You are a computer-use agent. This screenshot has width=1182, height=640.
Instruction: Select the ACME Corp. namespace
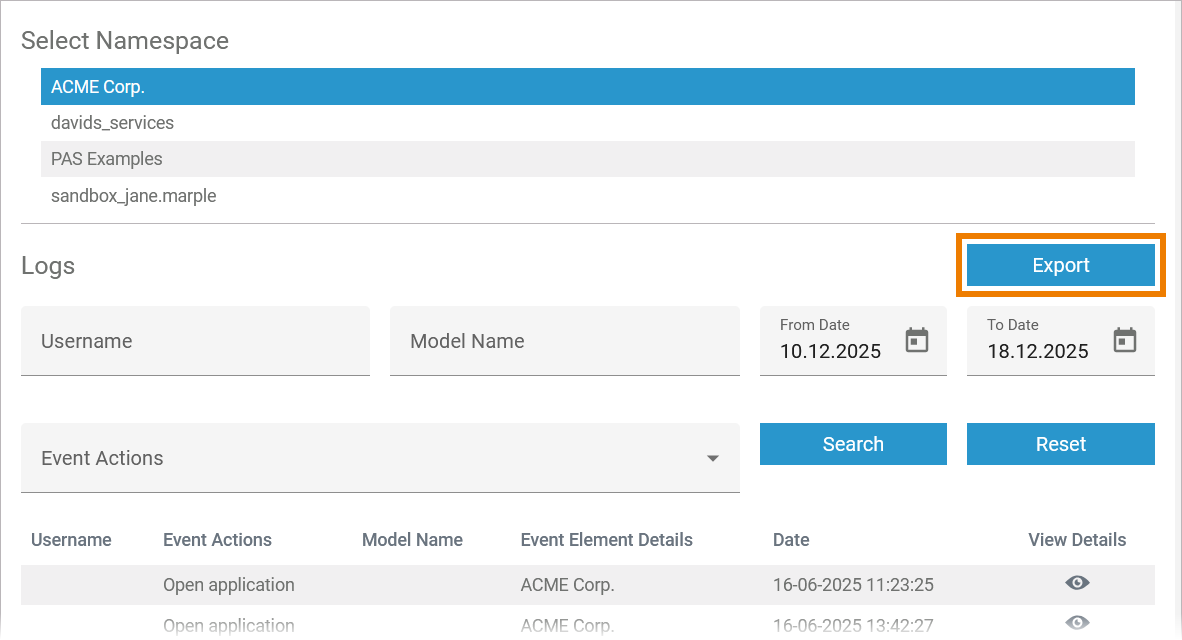click(x=587, y=87)
